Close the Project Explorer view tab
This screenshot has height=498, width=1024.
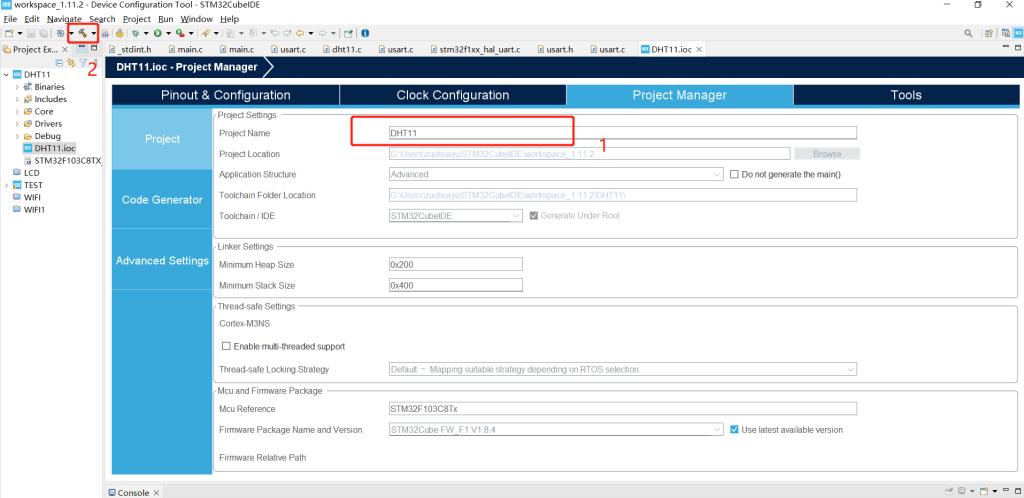tap(65, 50)
